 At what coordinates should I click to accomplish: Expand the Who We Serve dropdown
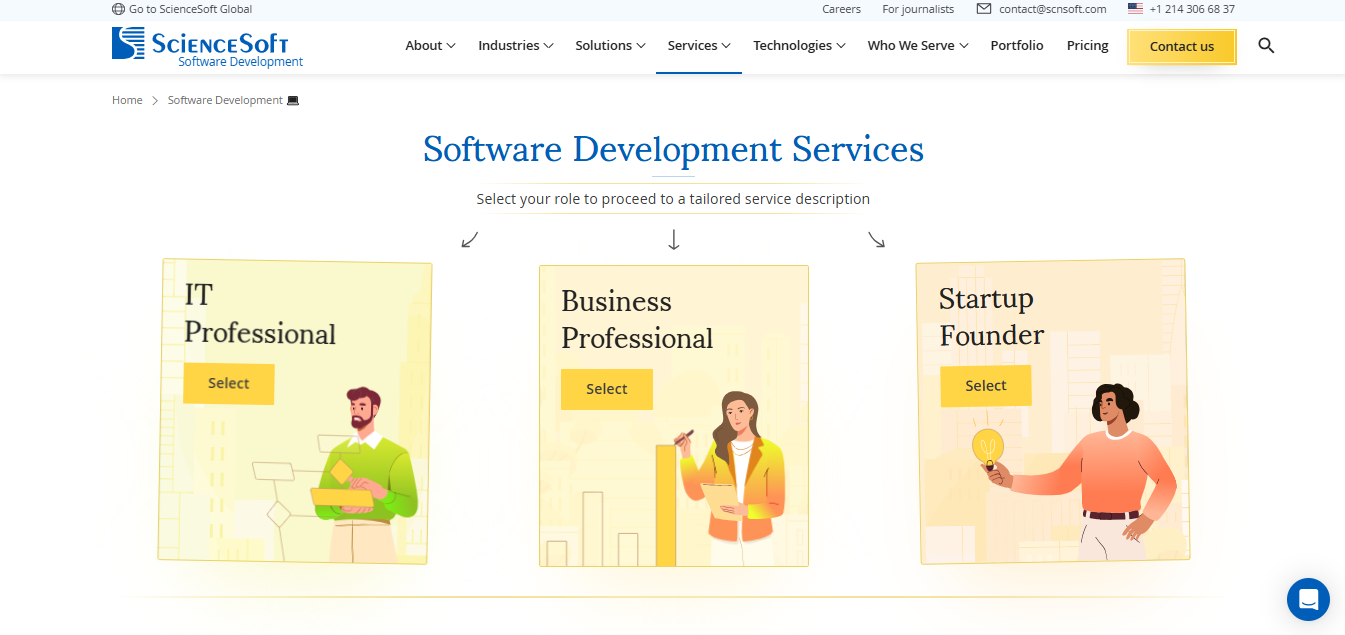[917, 45]
